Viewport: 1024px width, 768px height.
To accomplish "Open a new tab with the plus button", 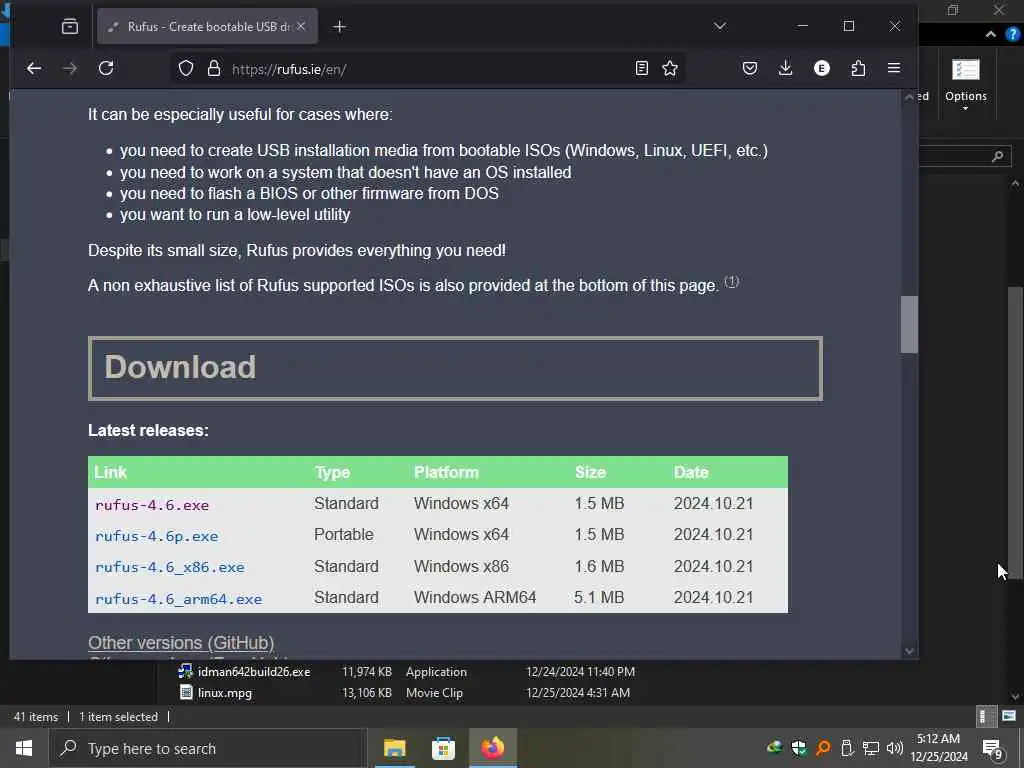I will coord(339,27).
